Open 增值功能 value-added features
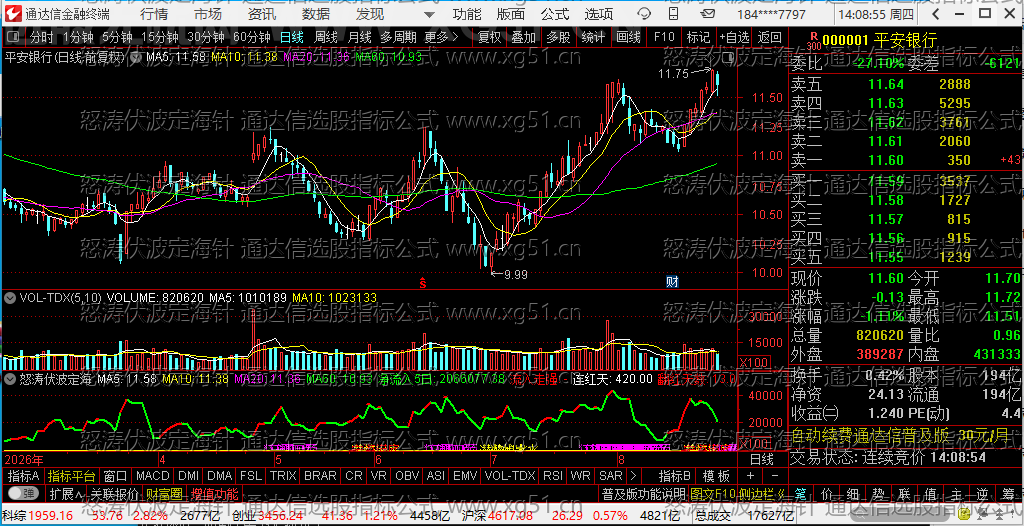Viewport: 1024px width, 526px height. point(215,493)
